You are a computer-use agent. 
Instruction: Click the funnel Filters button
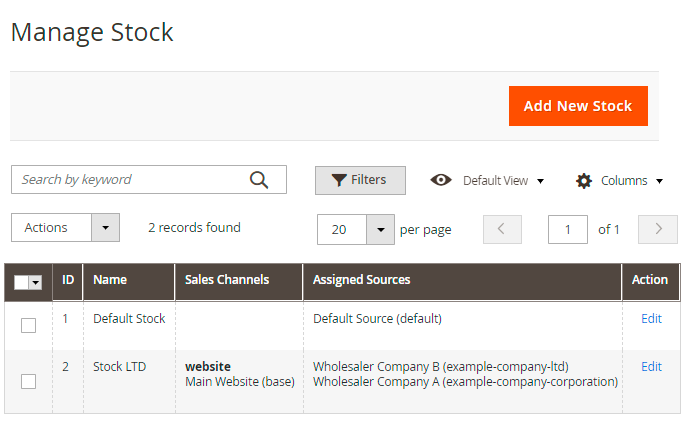[x=360, y=180]
